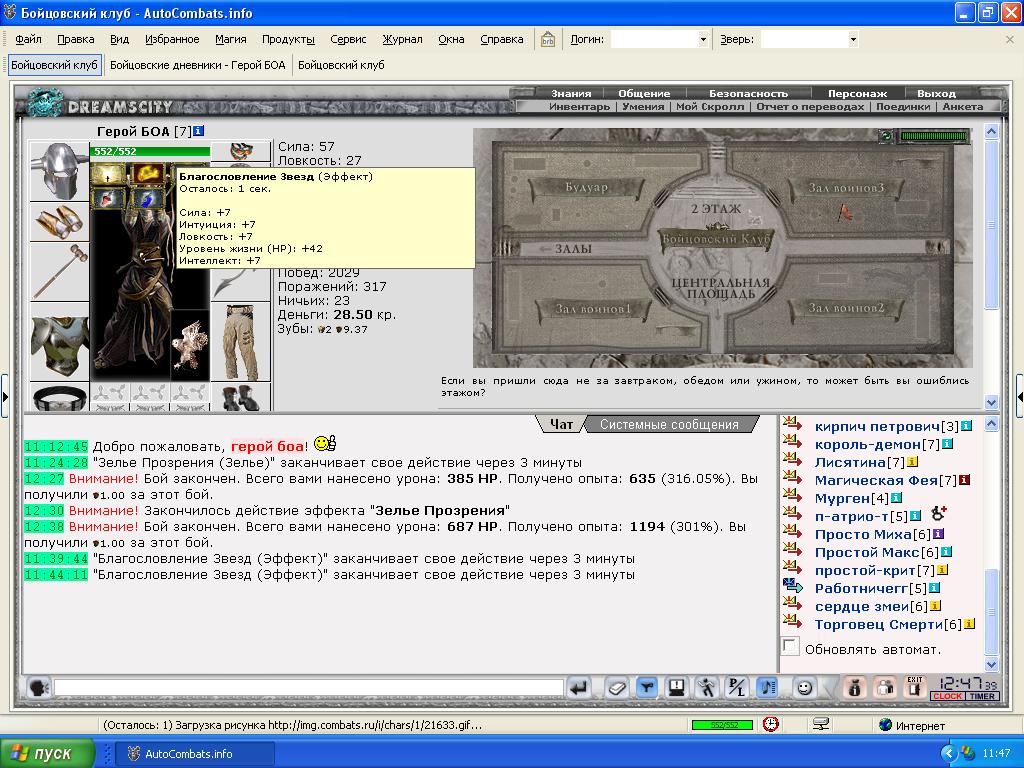Open the info icon next to Магическая Фея
Viewport: 1024px width, 768px height.
964,480
